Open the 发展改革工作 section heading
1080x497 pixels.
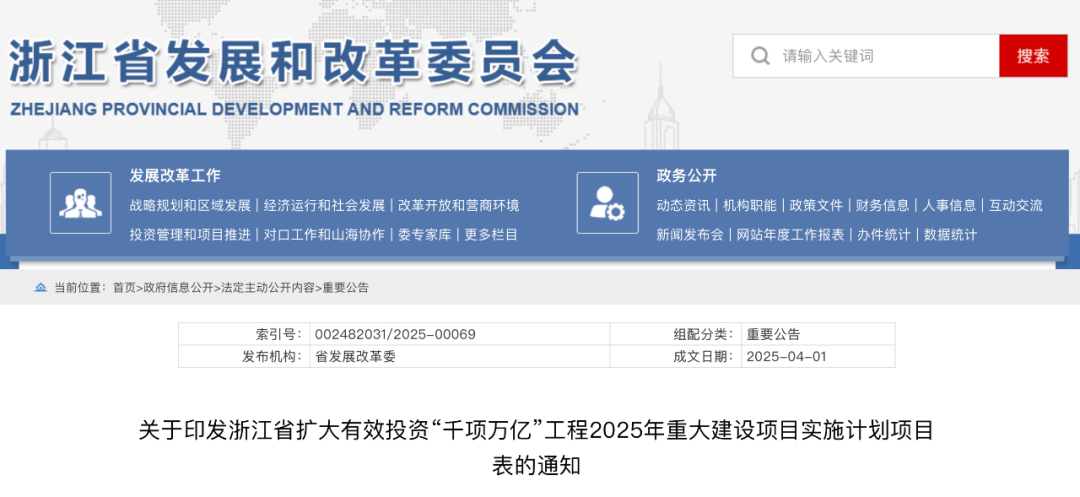click(175, 176)
